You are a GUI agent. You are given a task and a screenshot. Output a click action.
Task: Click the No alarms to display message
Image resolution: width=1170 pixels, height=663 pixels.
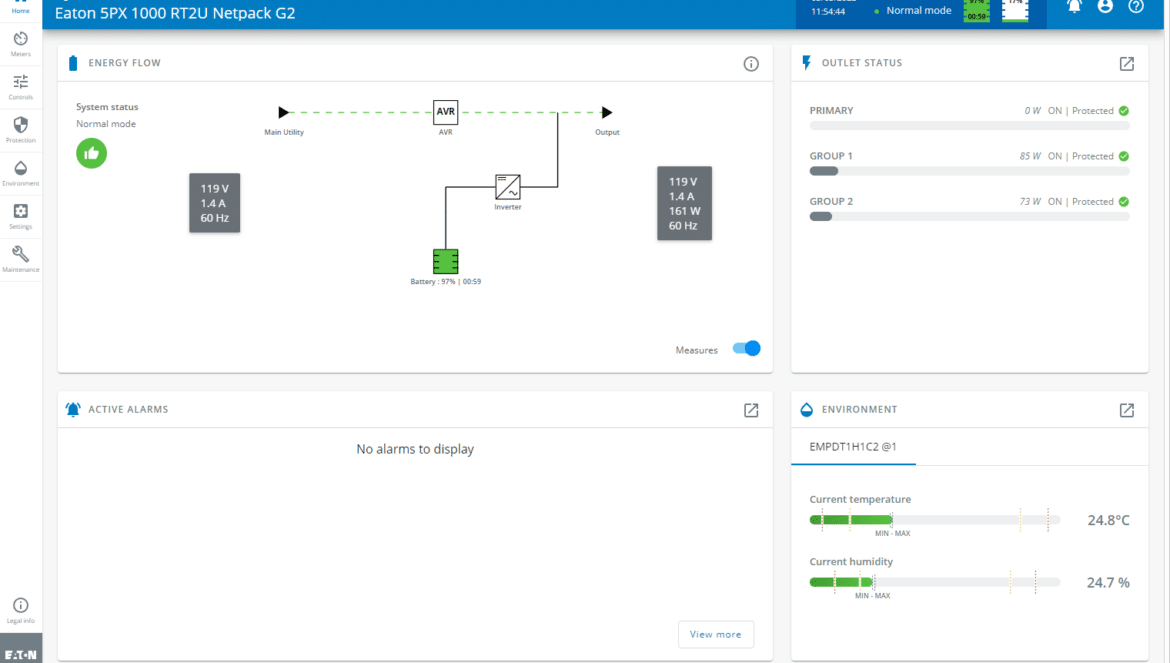tap(415, 449)
